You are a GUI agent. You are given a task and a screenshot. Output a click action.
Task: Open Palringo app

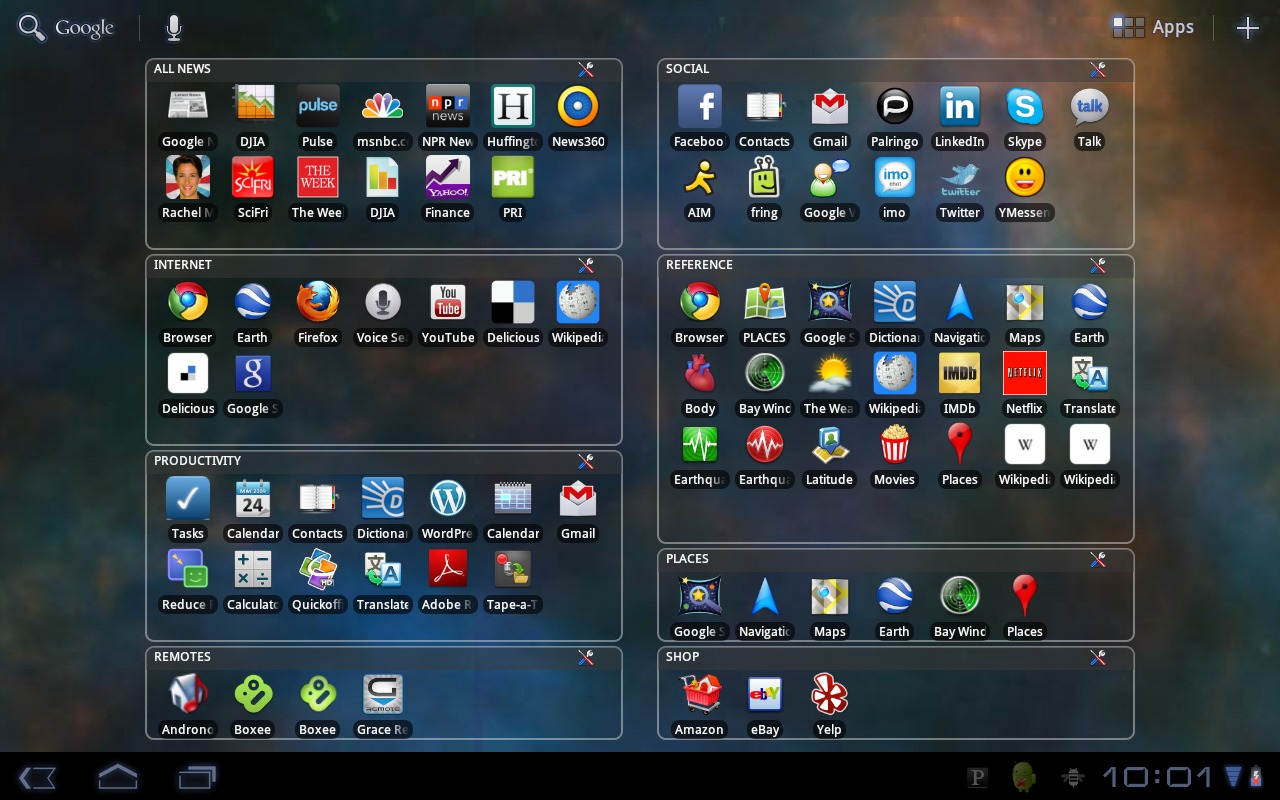pos(894,106)
